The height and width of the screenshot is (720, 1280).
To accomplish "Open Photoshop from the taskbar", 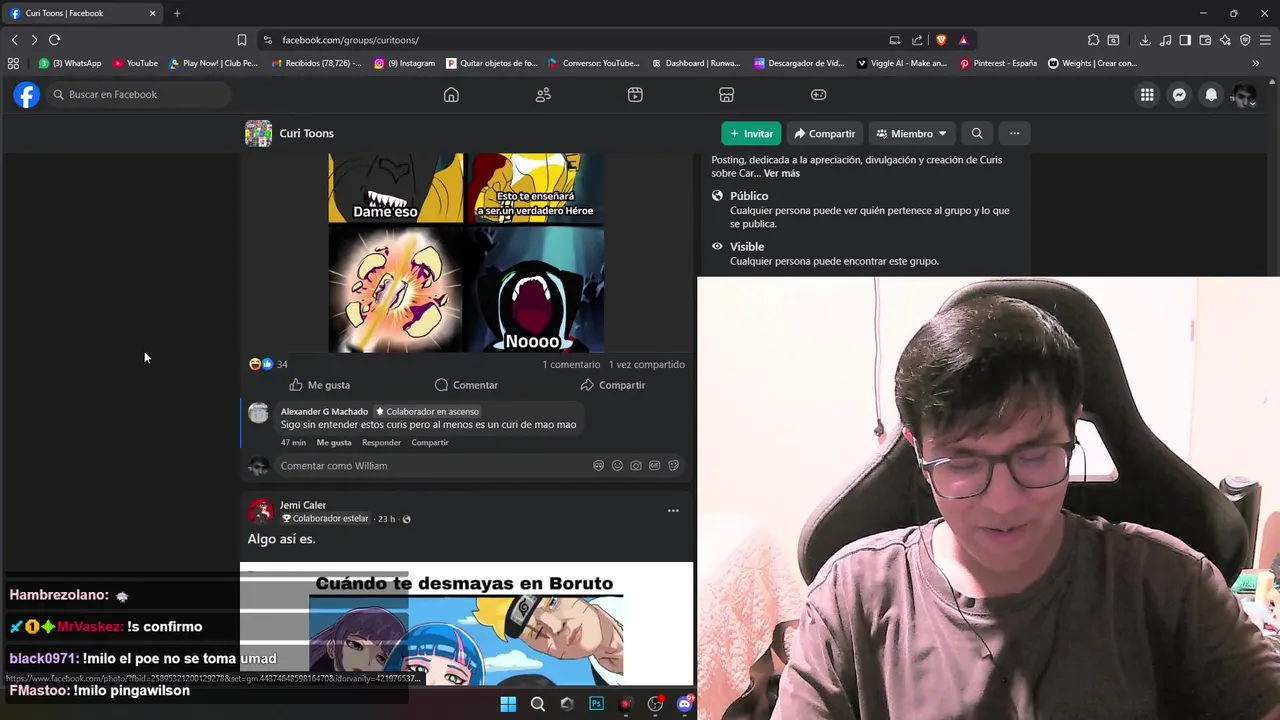I will (x=596, y=704).
